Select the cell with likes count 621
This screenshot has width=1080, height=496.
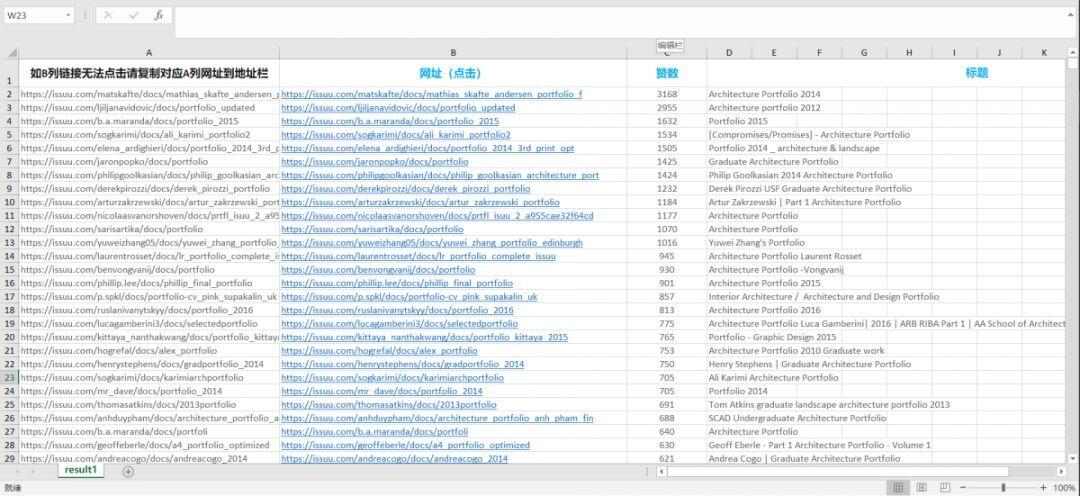tap(667, 458)
